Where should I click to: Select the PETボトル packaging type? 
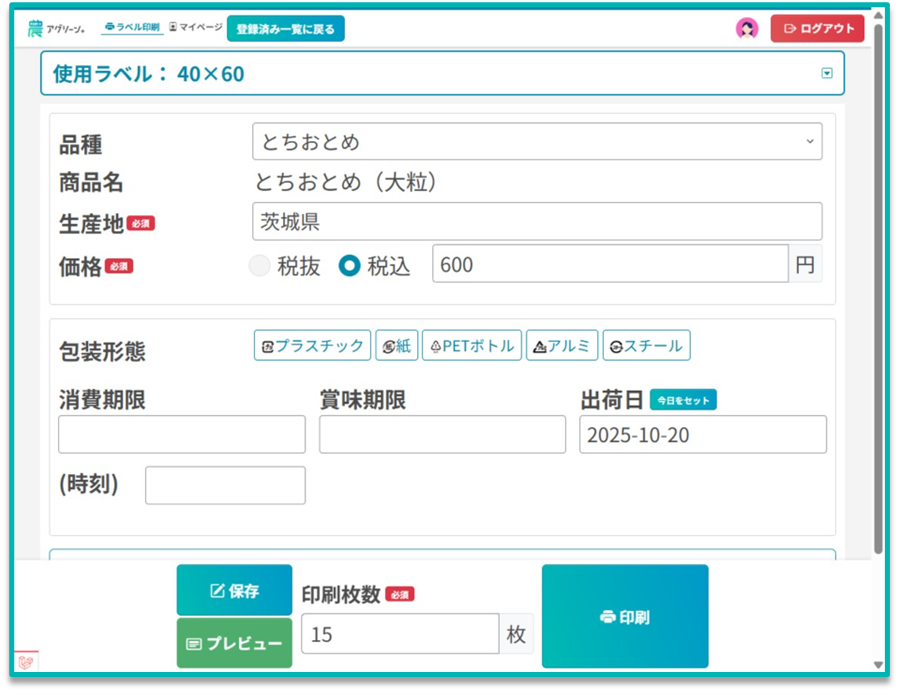click(x=472, y=346)
